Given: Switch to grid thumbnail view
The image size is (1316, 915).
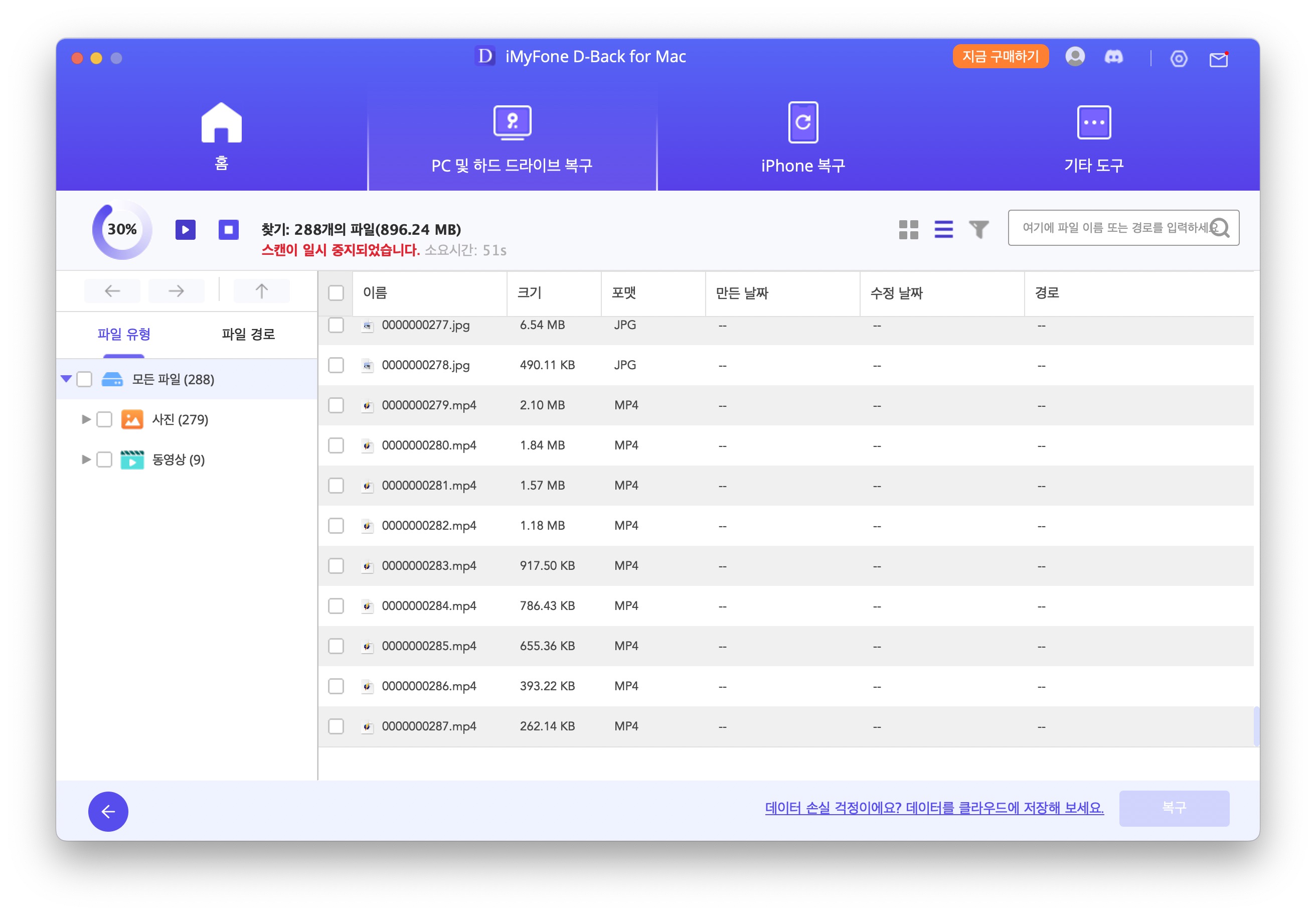Looking at the screenshot, I should tap(908, 229).
